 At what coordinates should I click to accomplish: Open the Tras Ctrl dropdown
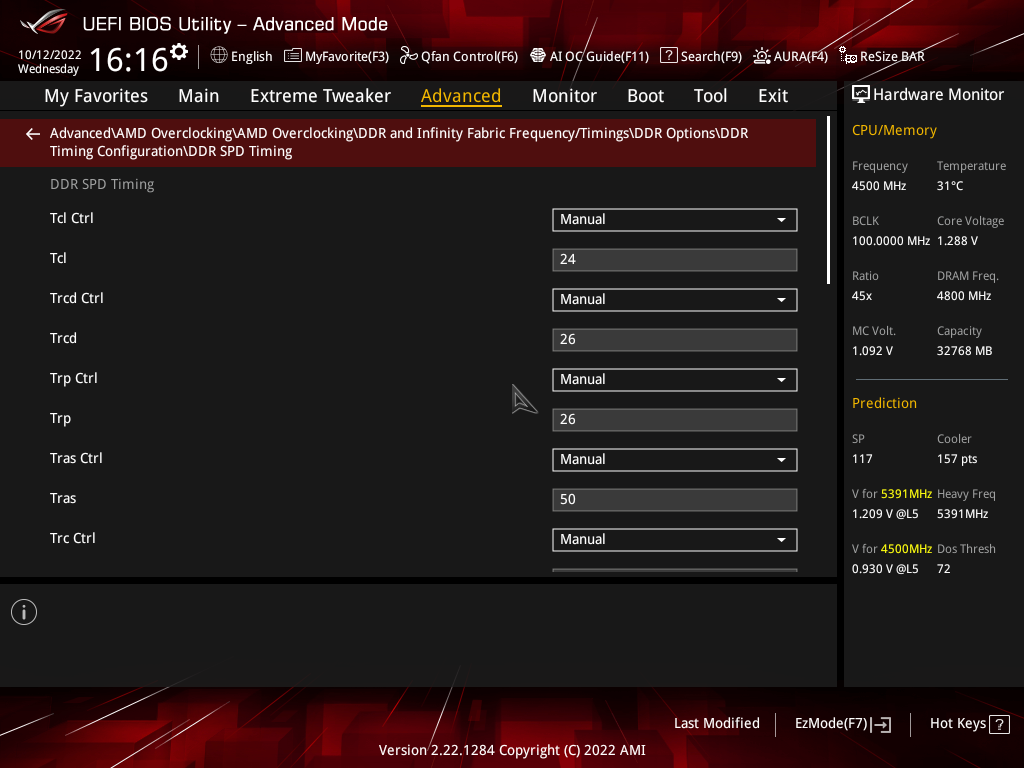[675, 460]
